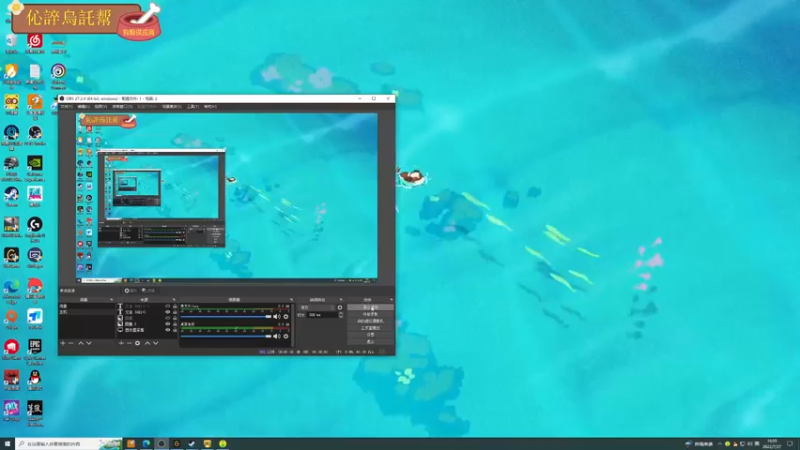The image size is (800, 450).
Task: Move the selected source down
Action: [156, 343]
